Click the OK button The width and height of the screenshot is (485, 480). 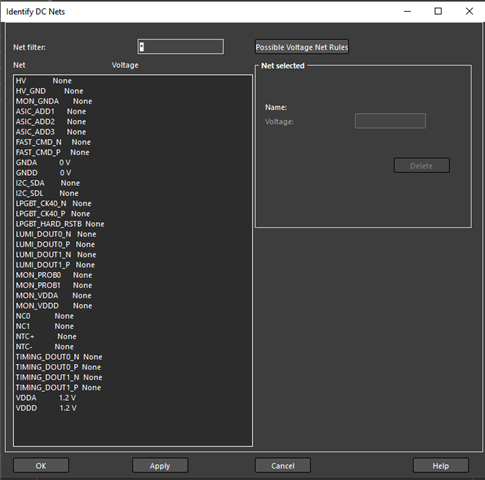click(41, 465)
